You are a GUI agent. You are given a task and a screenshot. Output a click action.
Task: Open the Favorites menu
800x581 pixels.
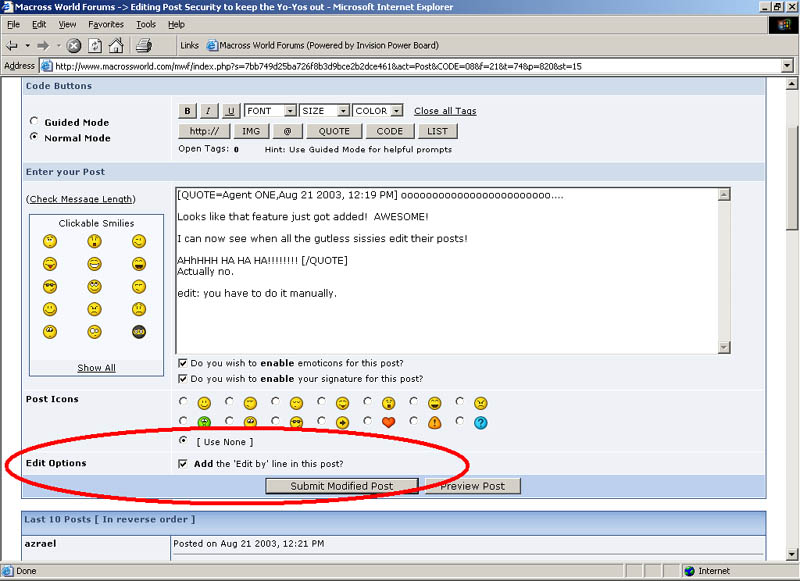106,24
